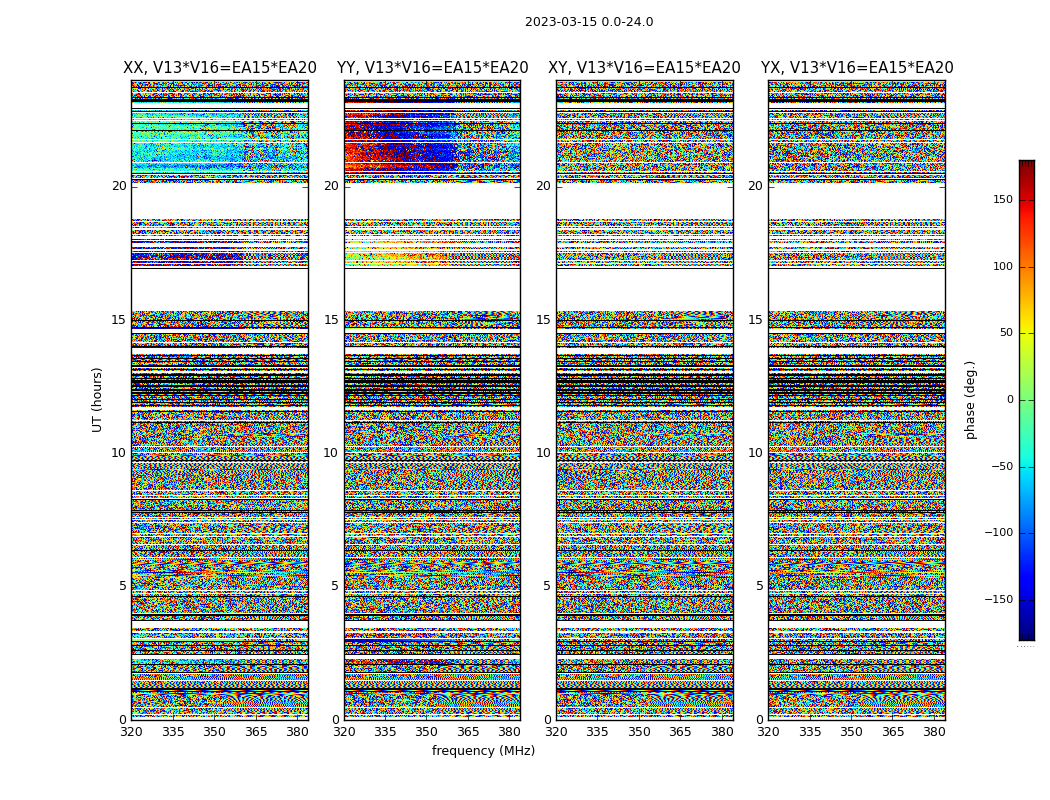This screenshot has width=1050, height=800.
Task: Select the 350 MHz tick of YX panel
Action: tap(852, 732)
